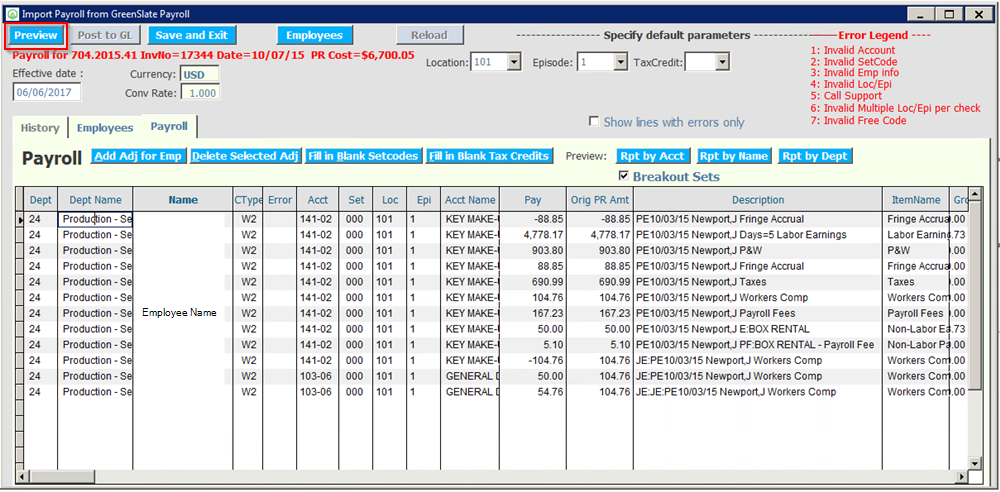Viewport: 1000px width, 492px height.
Task: Click Fill in Blank Setcodes
Action: click(363, 156)
